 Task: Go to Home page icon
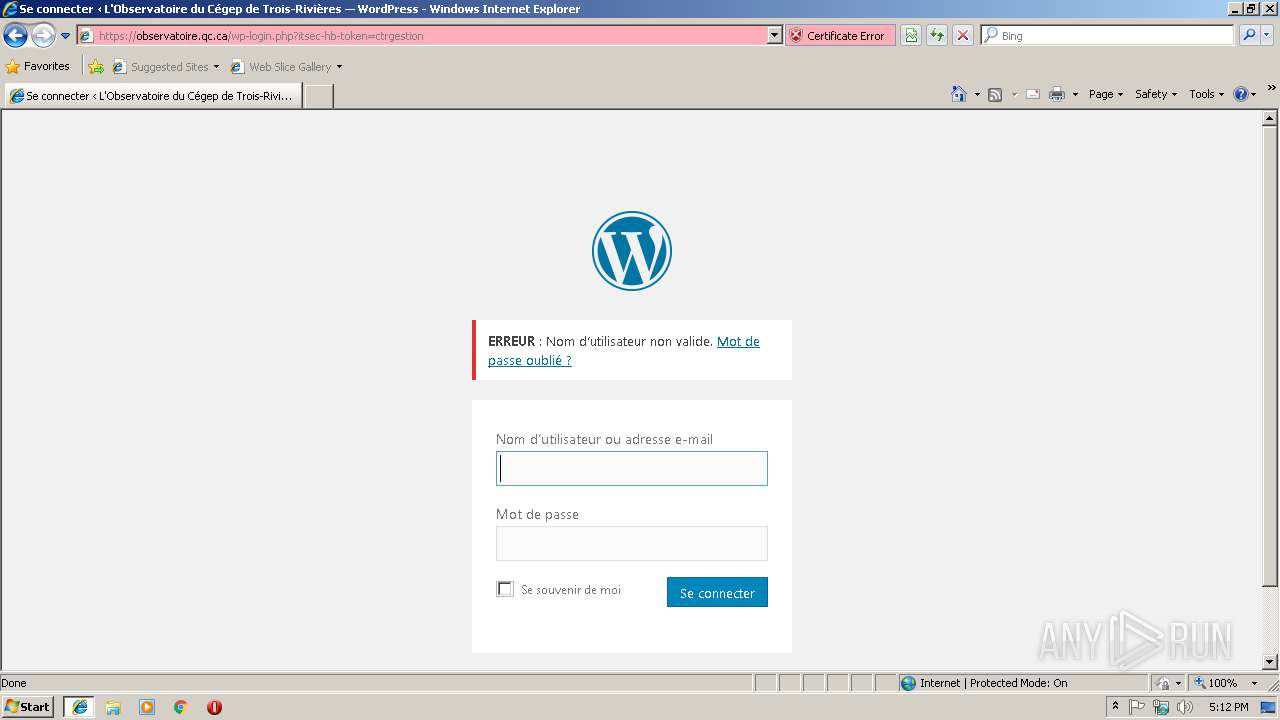(959, 94)
